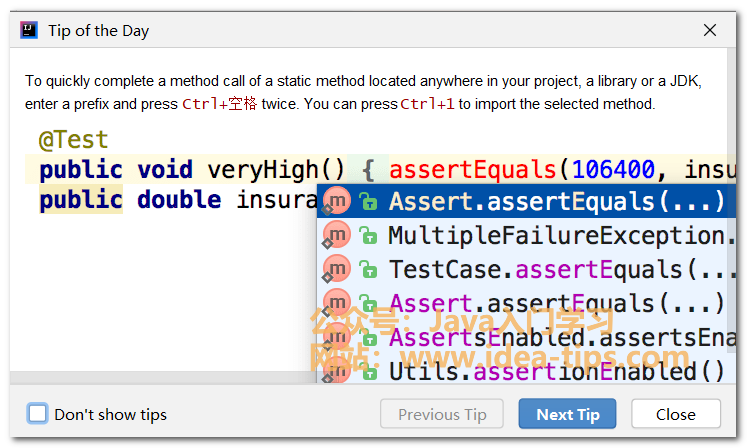Click the @Test annotation in code sample
This screenshot has height=448, width=747.
click(x=73, y=139)
